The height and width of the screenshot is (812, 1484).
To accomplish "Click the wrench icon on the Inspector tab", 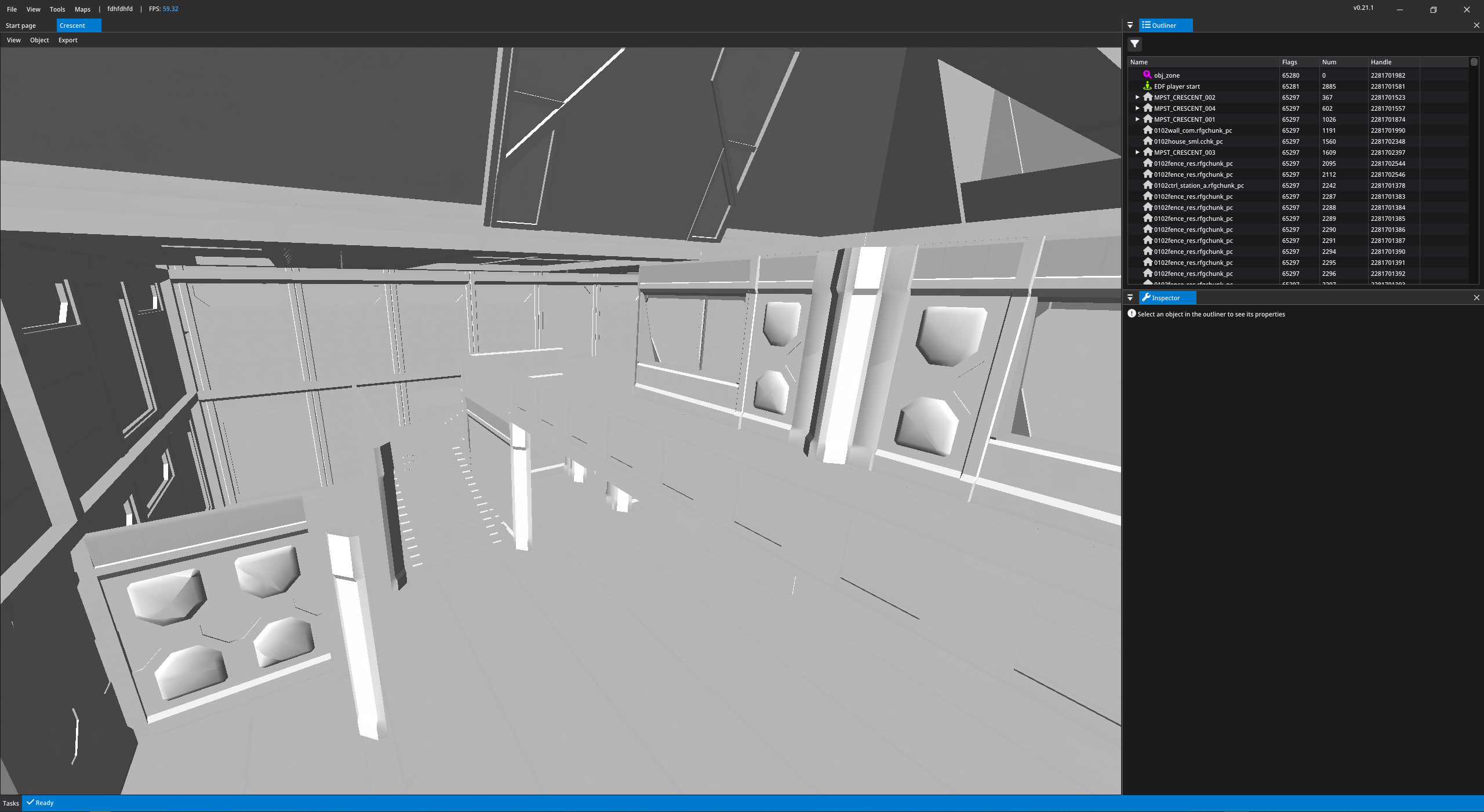I will 1147,297.
